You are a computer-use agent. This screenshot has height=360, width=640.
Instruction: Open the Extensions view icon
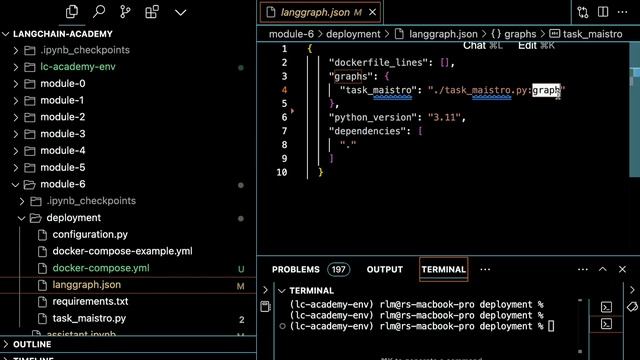coord(152,12)
